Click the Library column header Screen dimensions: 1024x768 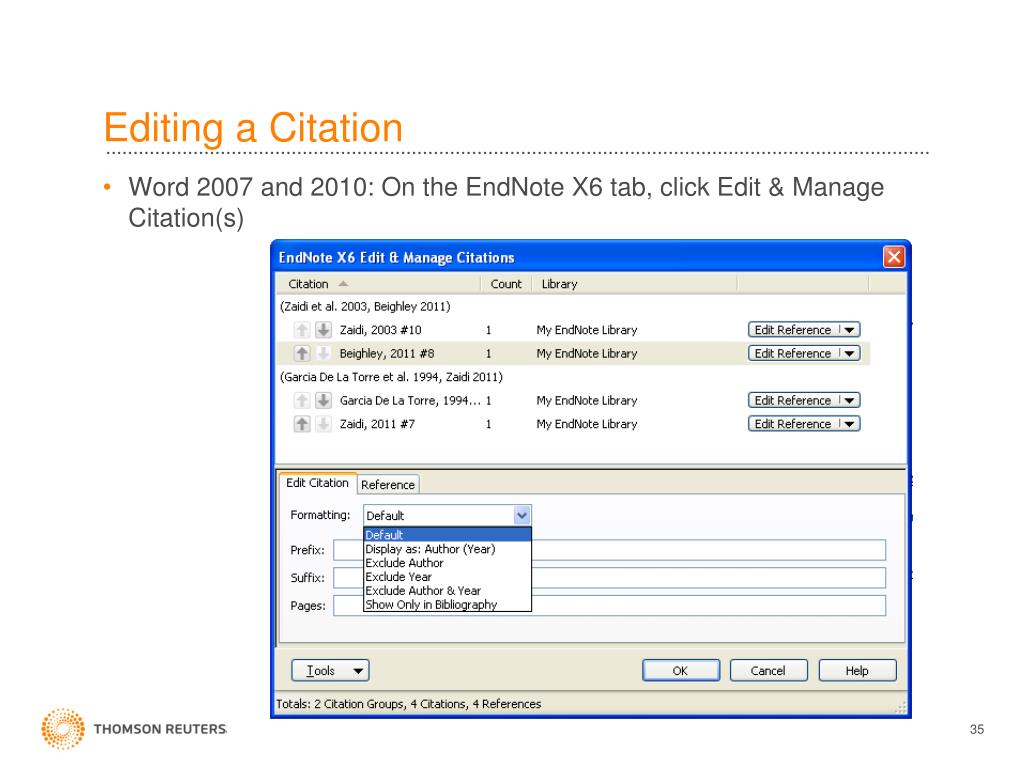tap(634, 284)
